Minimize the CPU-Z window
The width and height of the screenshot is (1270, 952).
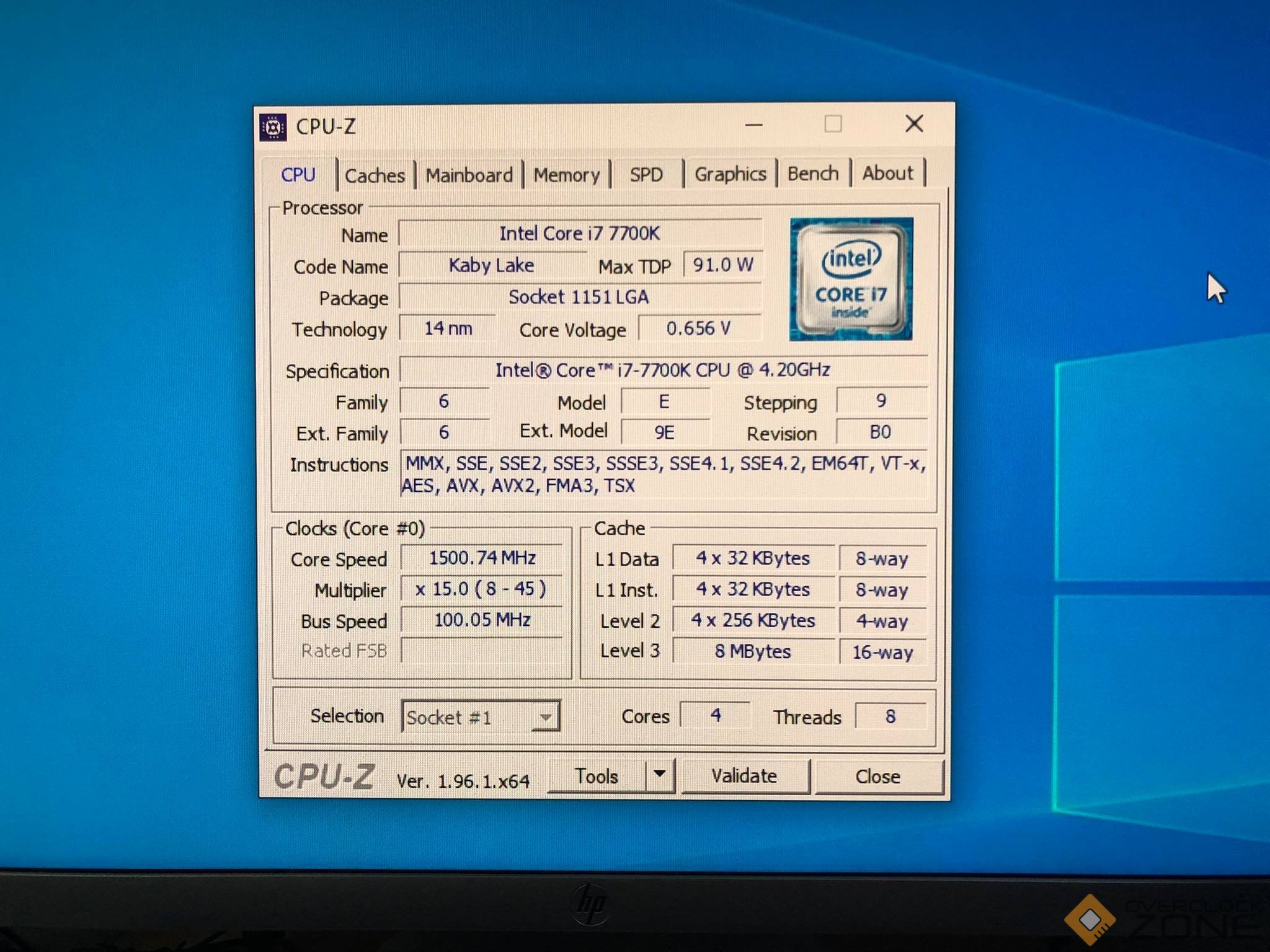[753, 125]
